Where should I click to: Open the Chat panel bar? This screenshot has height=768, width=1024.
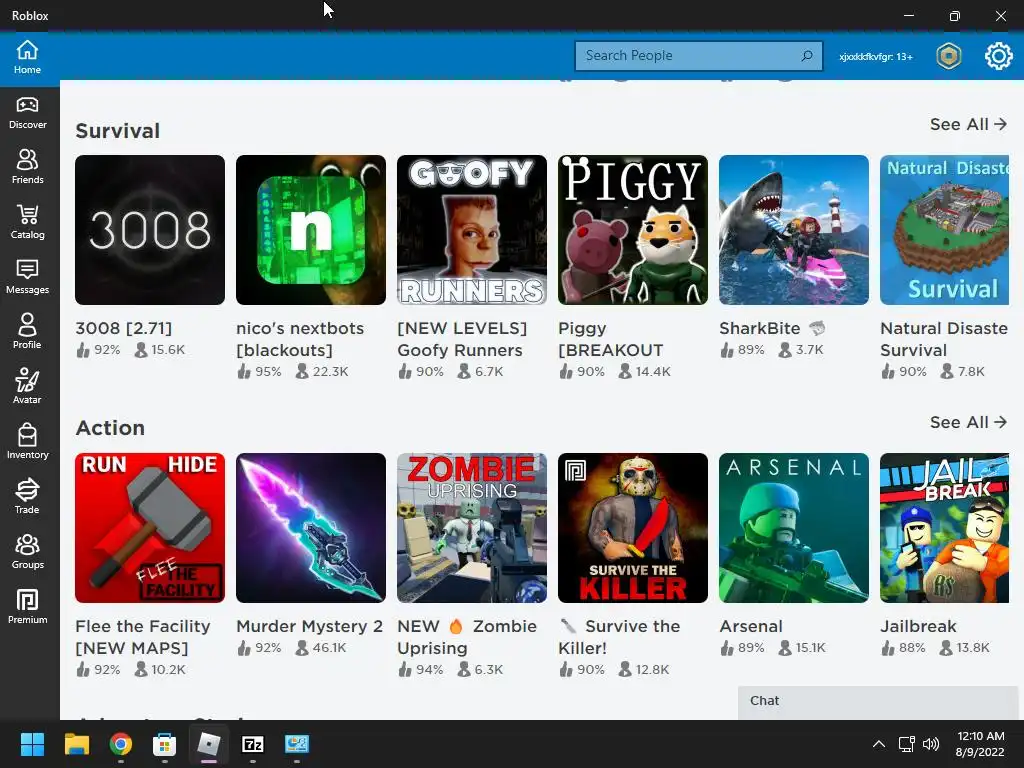[877, 702]
